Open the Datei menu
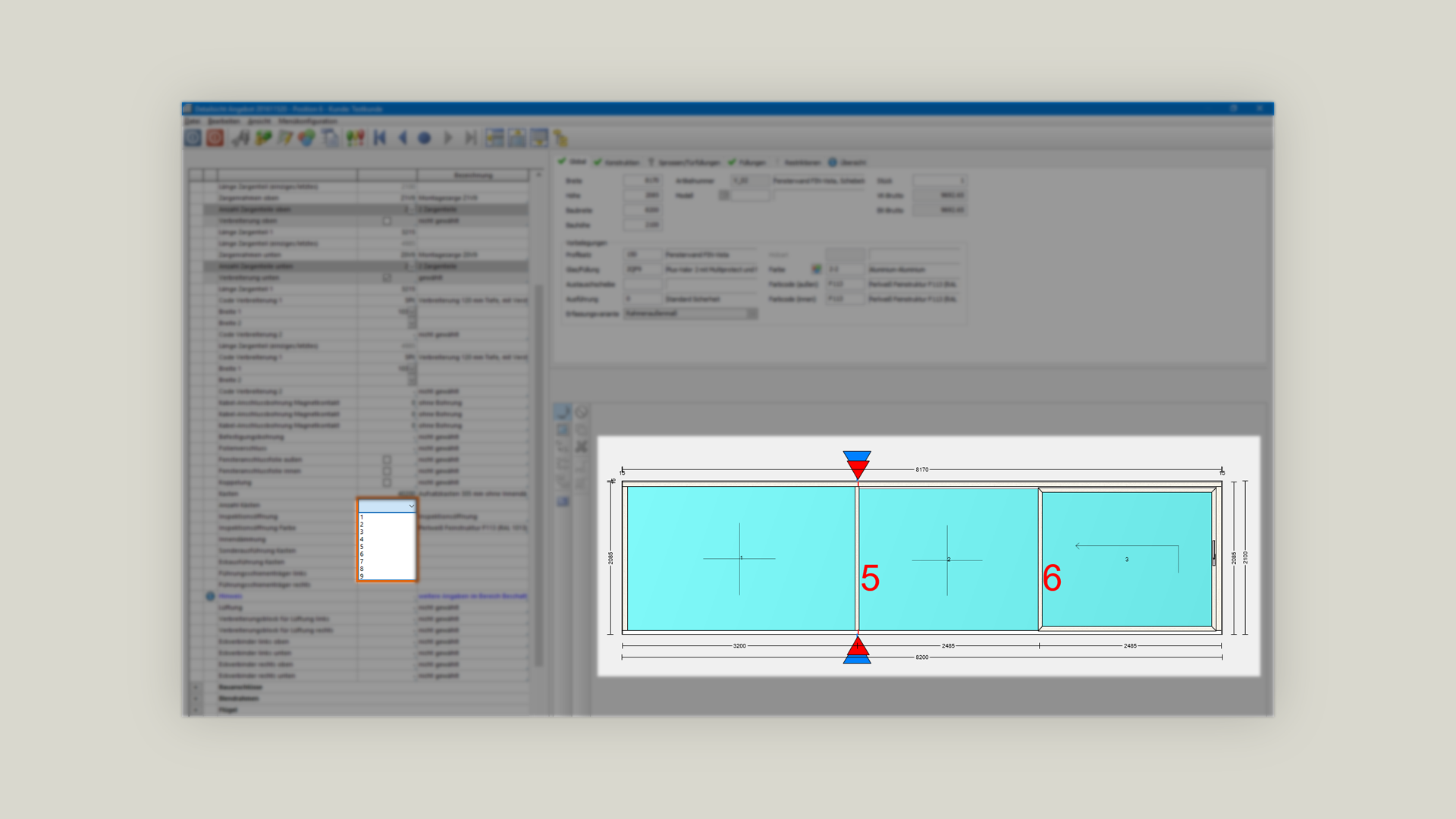Screen dimensions: 1456x819 (193, 121)
